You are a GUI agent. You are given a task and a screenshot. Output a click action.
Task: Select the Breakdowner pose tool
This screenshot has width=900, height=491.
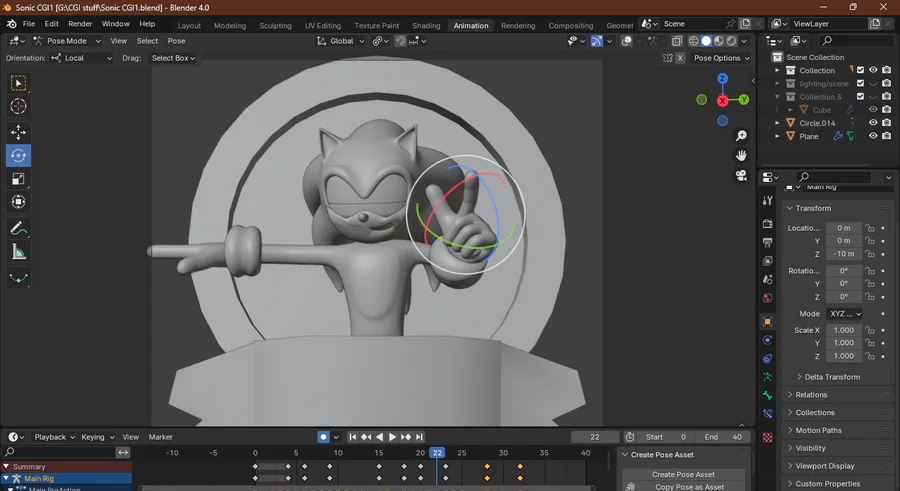point(18,279)
